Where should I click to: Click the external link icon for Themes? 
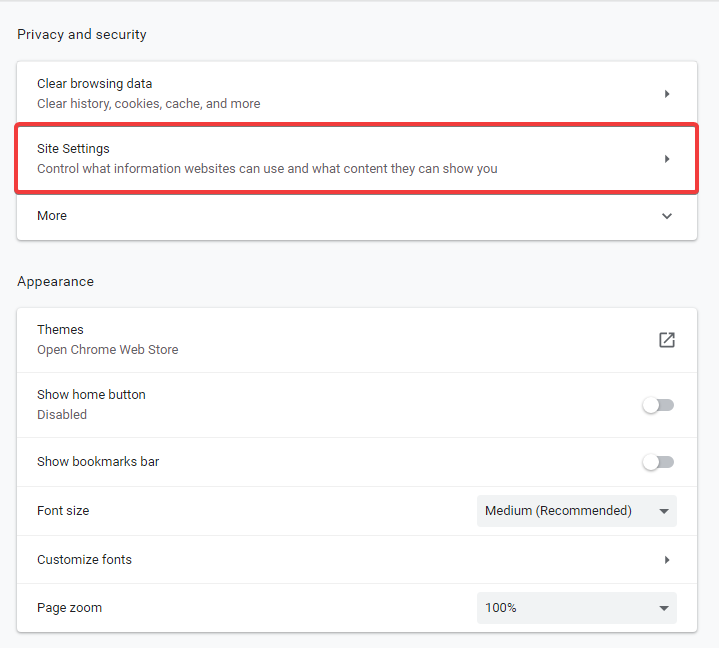click(x=667, y=340)
